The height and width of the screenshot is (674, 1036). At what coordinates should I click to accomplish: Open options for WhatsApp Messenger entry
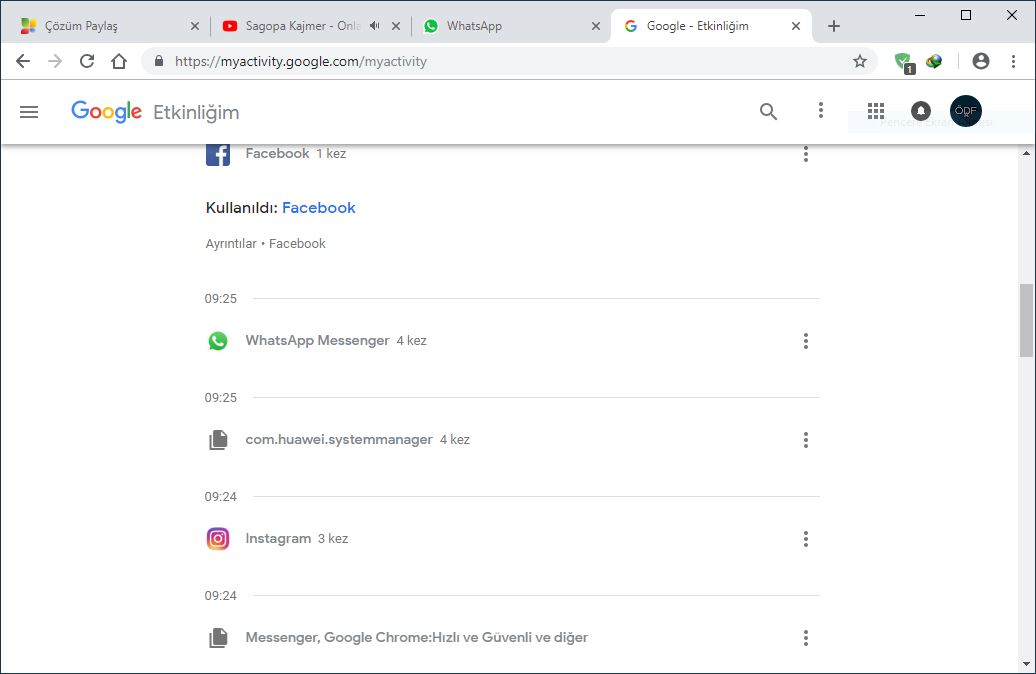pos(805,341)
